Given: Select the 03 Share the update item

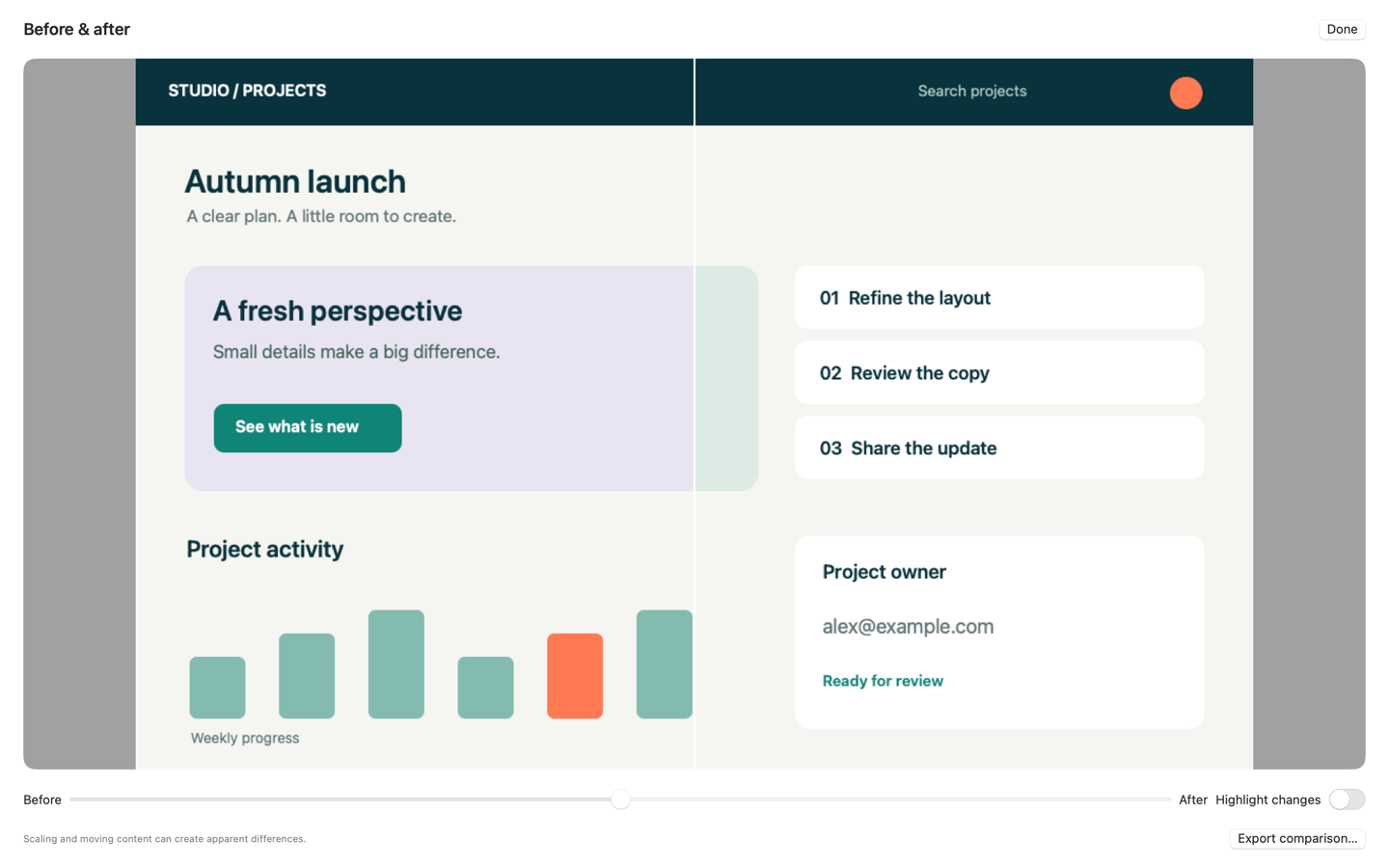Looking at the screenshot, I should [999, 448].
